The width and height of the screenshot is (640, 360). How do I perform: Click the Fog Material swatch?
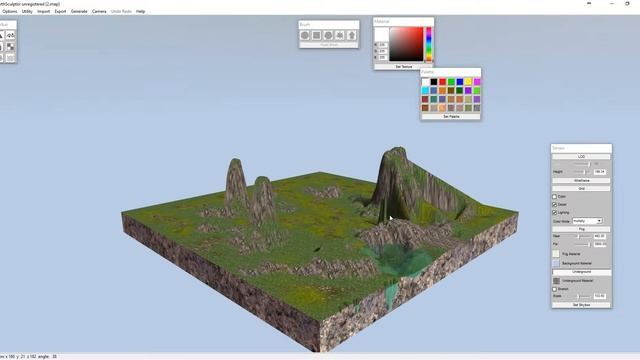tap(556, 254)
